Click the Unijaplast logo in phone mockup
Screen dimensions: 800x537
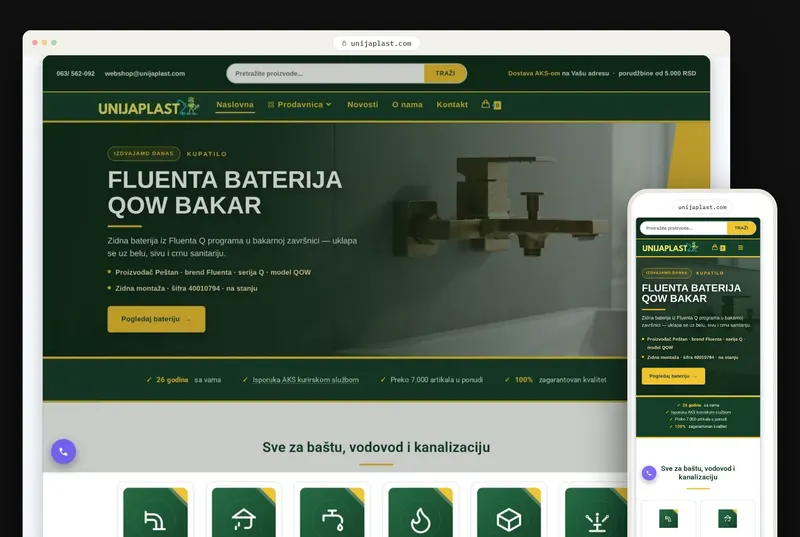pos(670,248)
